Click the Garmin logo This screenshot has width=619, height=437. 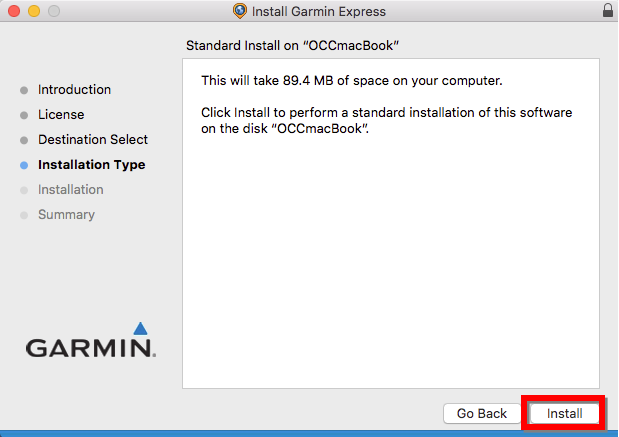(x=90, y=348)
